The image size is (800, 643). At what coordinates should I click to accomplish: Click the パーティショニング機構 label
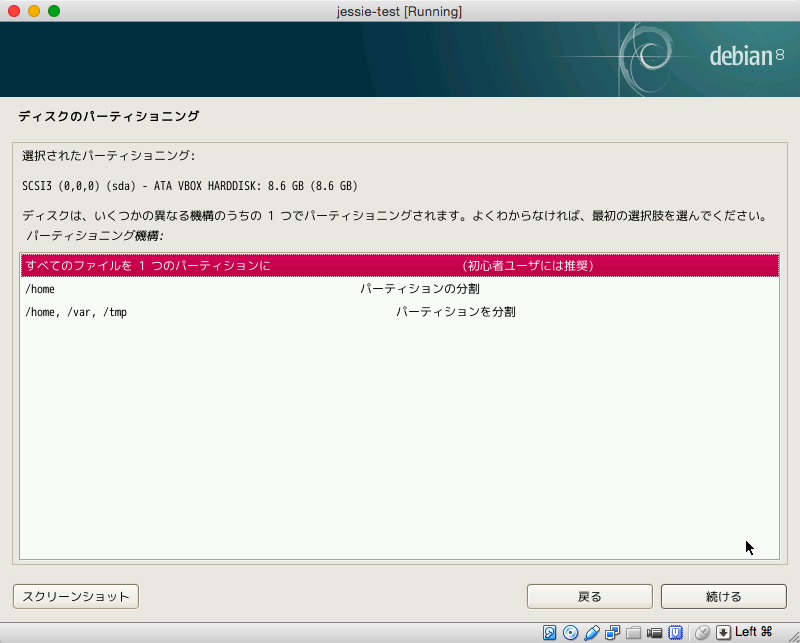click(x=95, y=236)
